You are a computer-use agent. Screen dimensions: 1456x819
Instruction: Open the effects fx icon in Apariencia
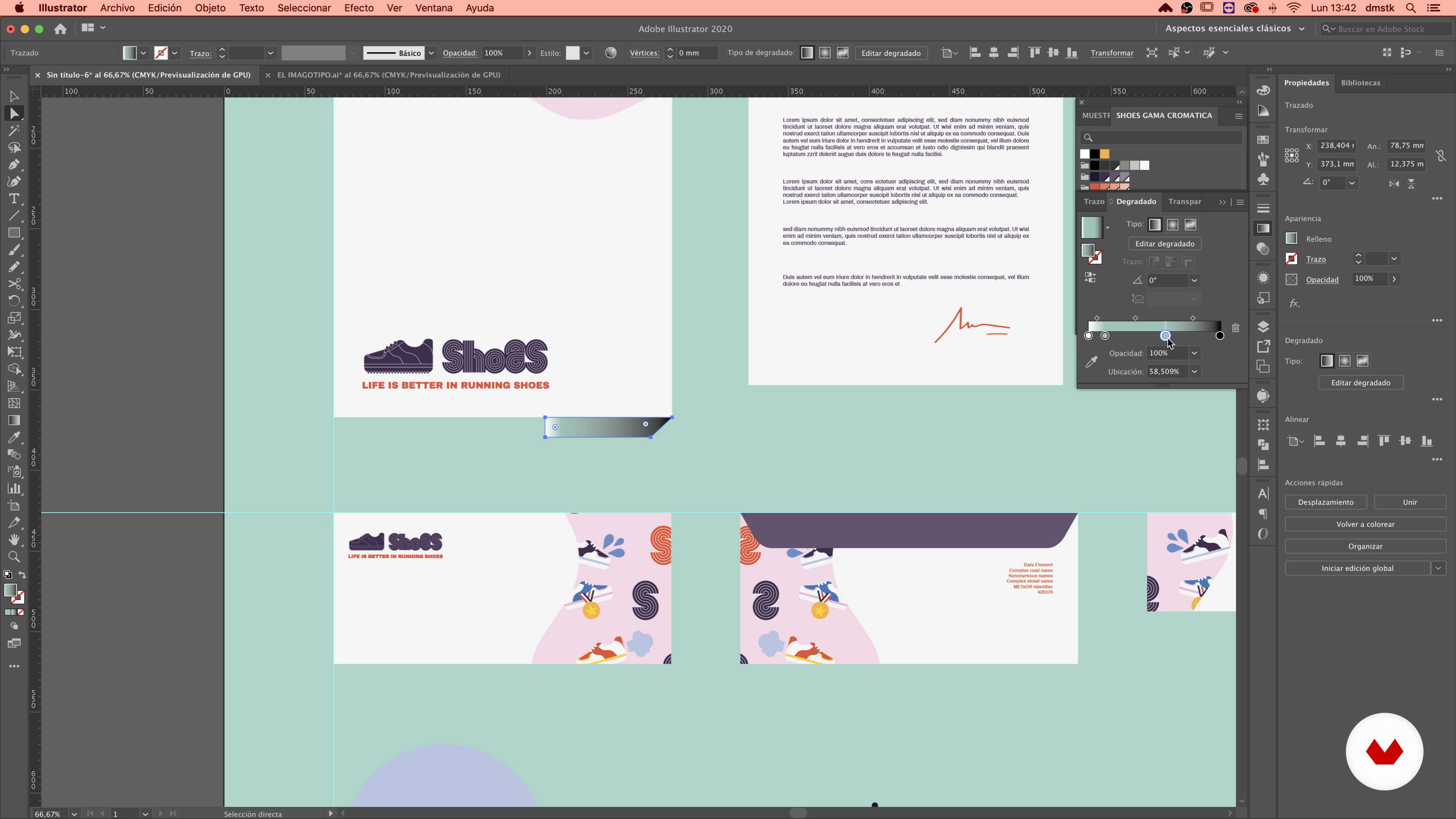[x=1294, y=303]
